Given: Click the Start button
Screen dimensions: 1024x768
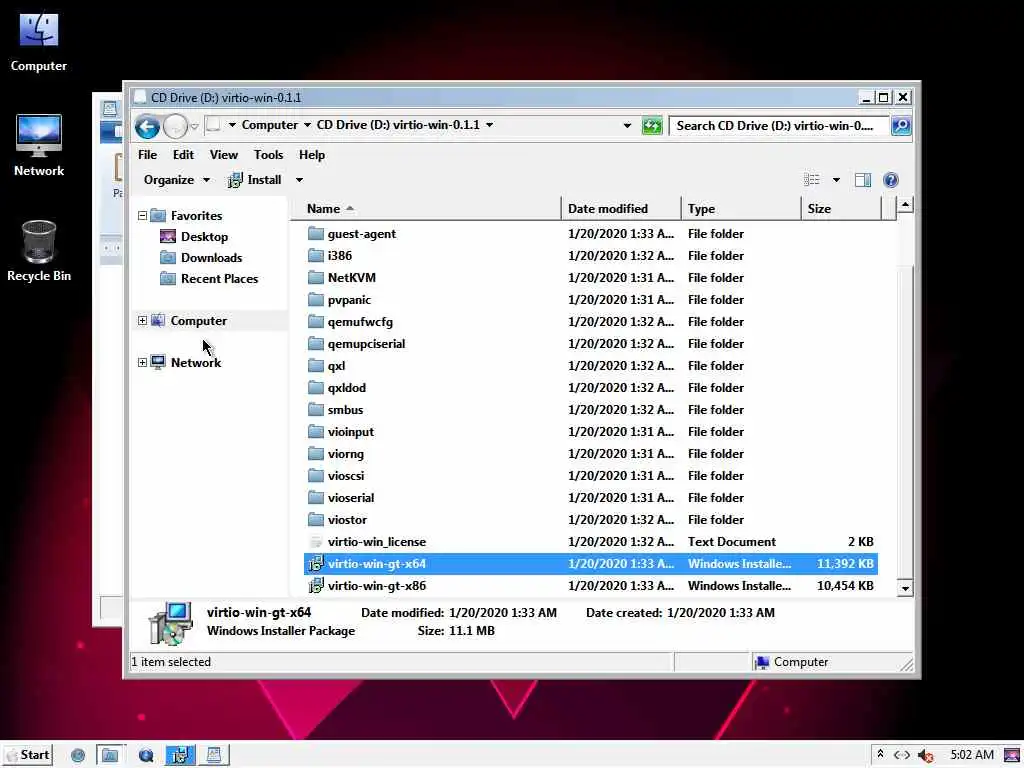Looking at the screenshot, I should point(27,755).
